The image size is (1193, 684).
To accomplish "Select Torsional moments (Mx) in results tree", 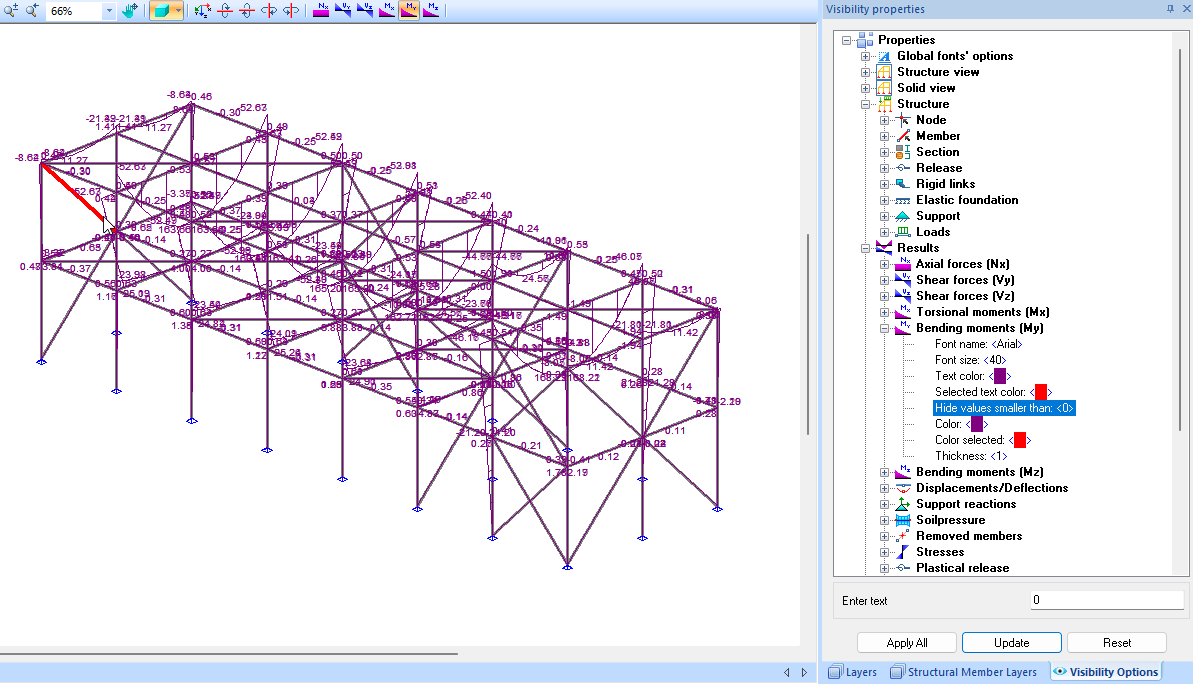I will pos(982,312).
